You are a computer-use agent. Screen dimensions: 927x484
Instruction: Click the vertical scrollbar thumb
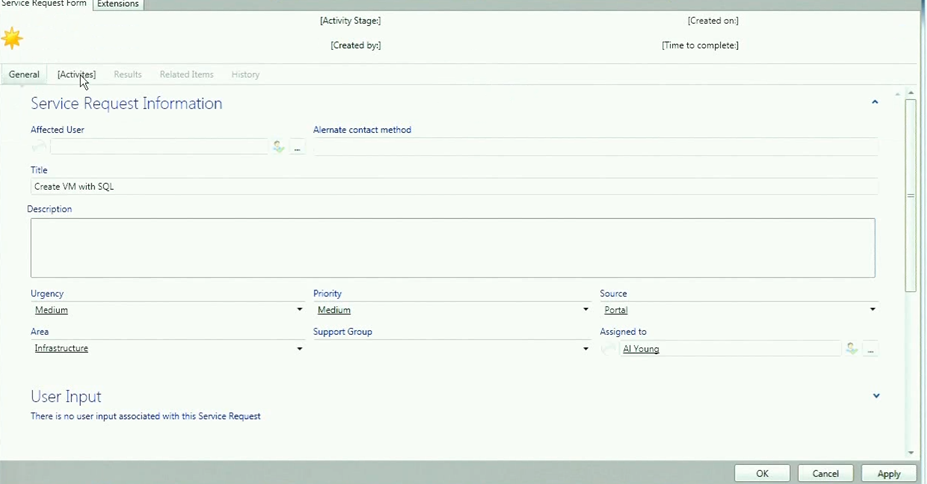[x=910, y=195]
